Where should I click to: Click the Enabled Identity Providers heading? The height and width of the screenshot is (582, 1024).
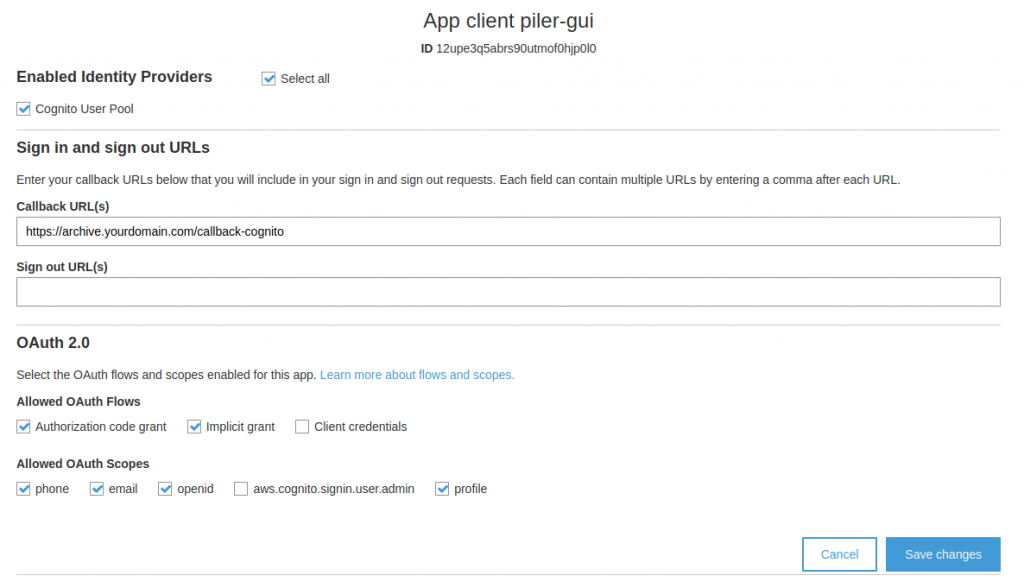[114, 77]
